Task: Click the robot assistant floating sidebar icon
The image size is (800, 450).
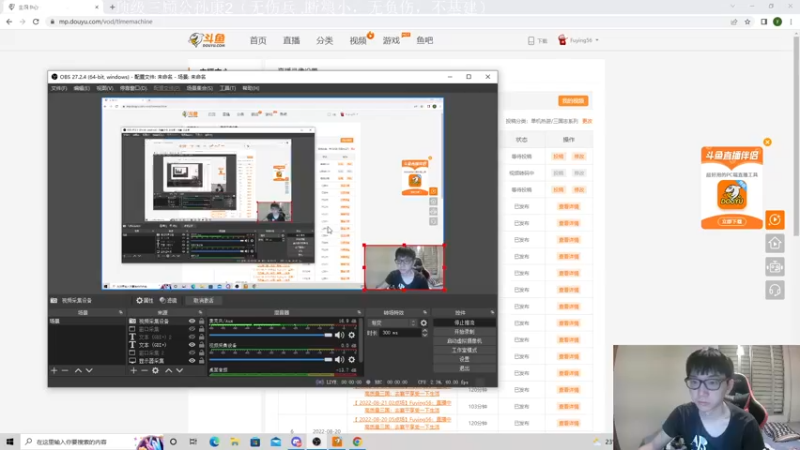Action: 774,267
